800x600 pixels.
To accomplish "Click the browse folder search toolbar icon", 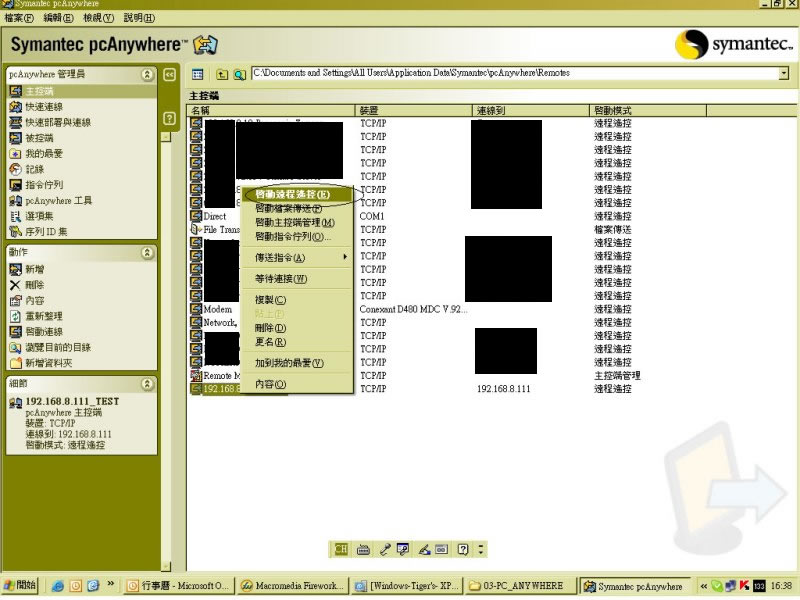I will [x=239, y=74].
